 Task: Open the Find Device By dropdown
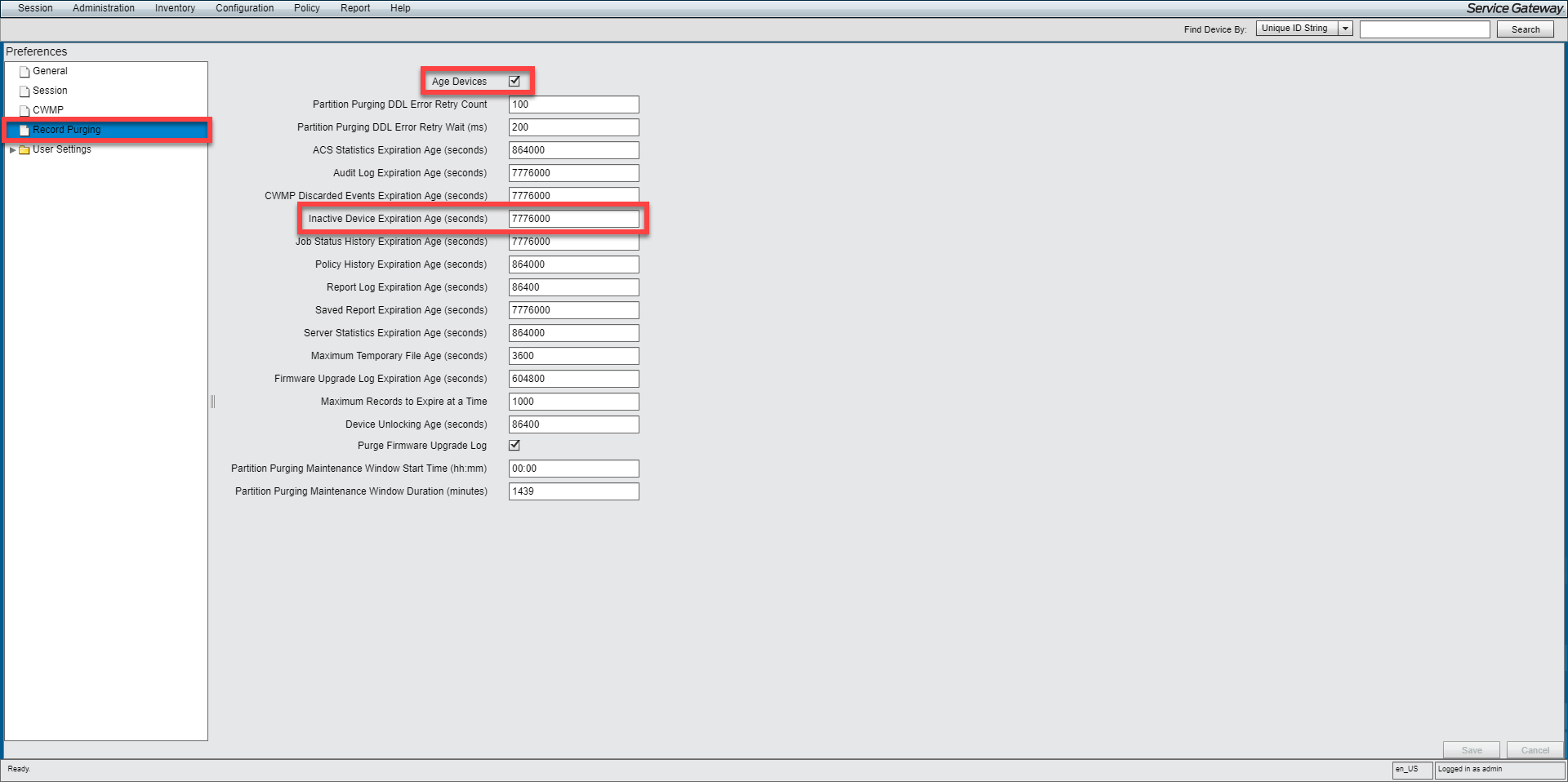[1345, 29]
